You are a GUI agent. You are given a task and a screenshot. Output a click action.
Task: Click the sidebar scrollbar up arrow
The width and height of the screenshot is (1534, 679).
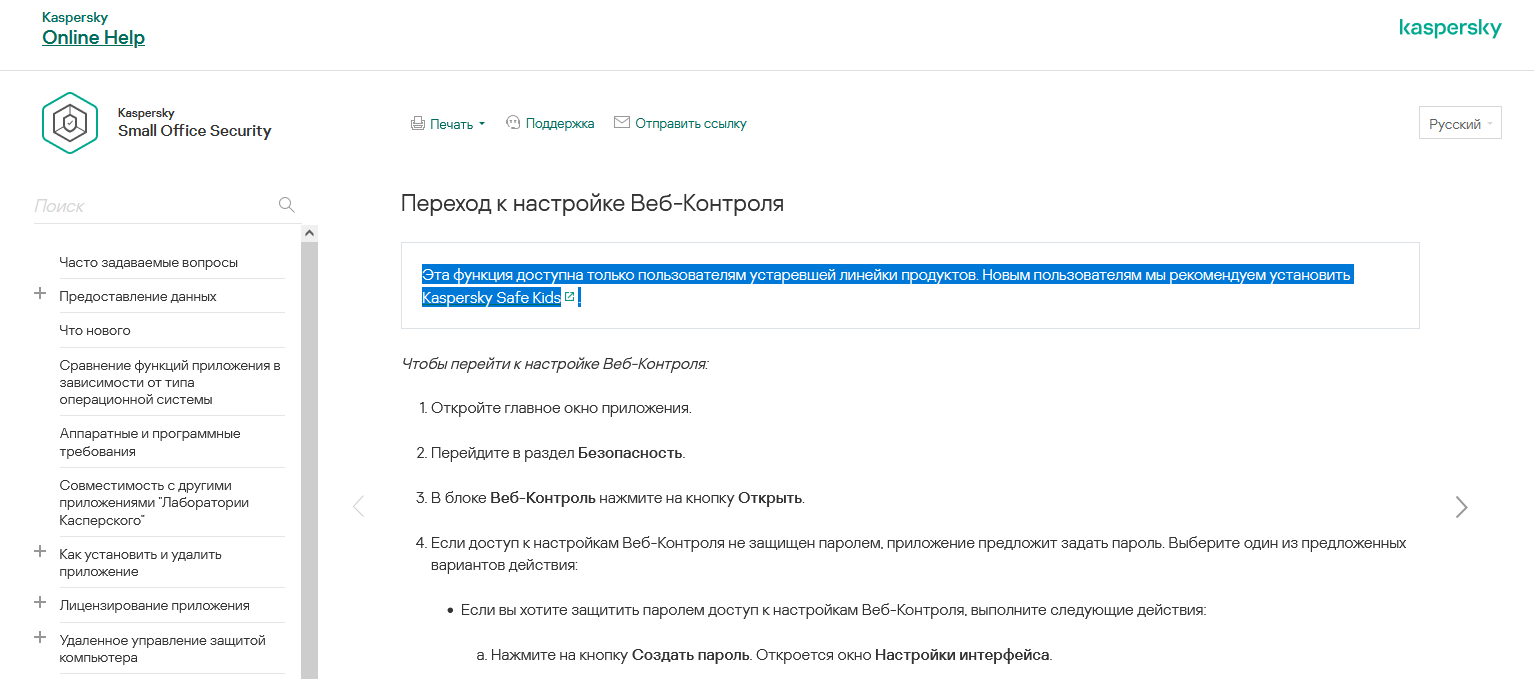coord(309,232)
